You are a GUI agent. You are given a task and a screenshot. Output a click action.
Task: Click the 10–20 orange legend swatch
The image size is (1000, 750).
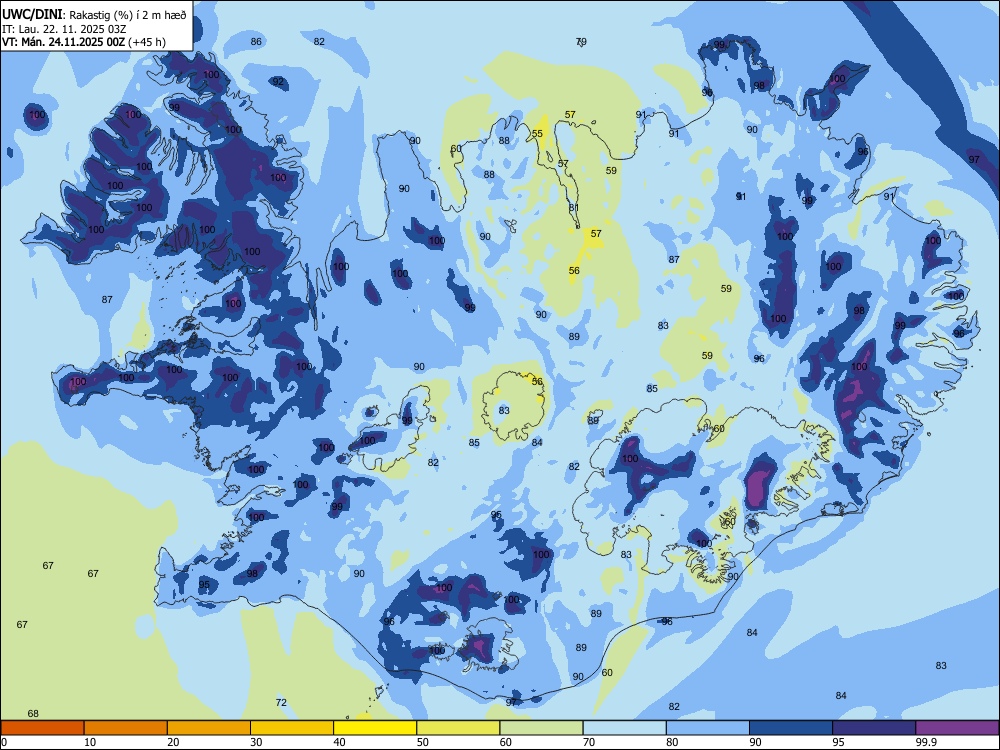[126, 728]
